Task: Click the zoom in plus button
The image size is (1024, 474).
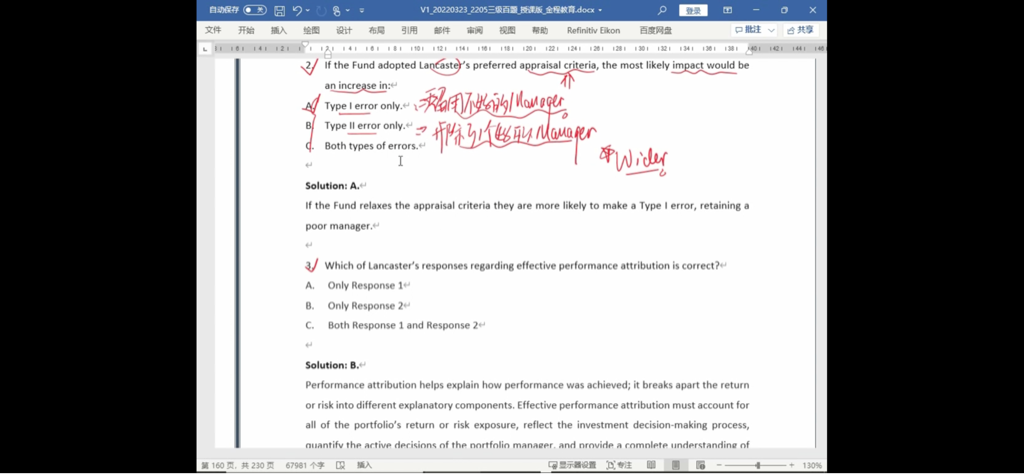Action: [792, 466]
